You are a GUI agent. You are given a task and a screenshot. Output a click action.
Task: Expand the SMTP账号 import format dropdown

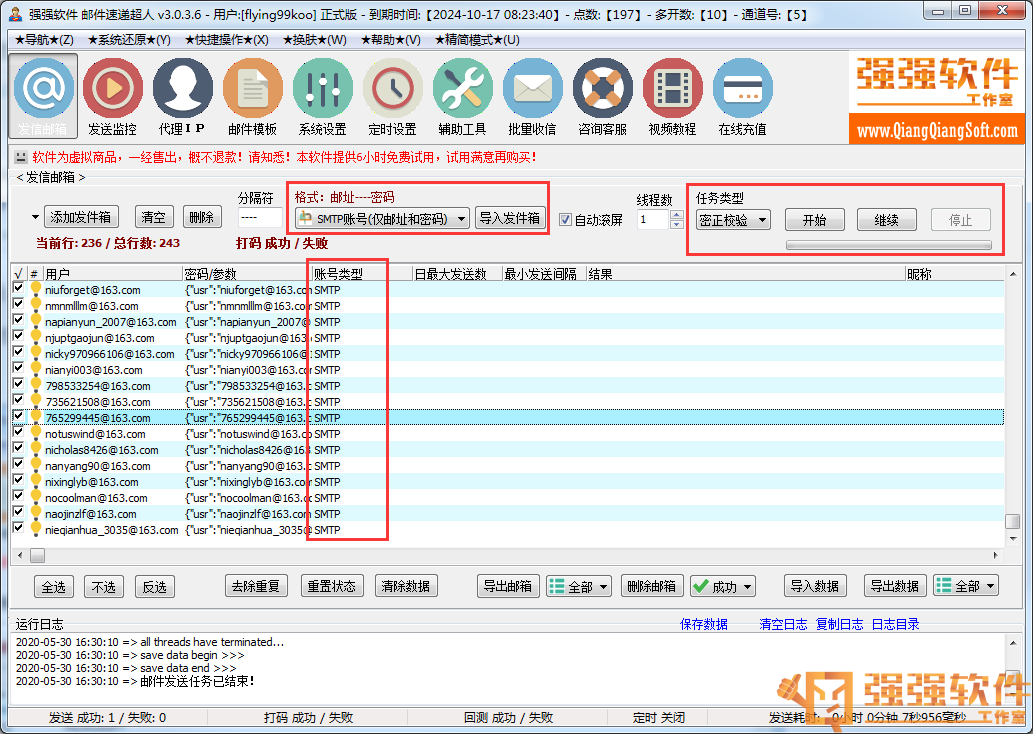point(462,219)
